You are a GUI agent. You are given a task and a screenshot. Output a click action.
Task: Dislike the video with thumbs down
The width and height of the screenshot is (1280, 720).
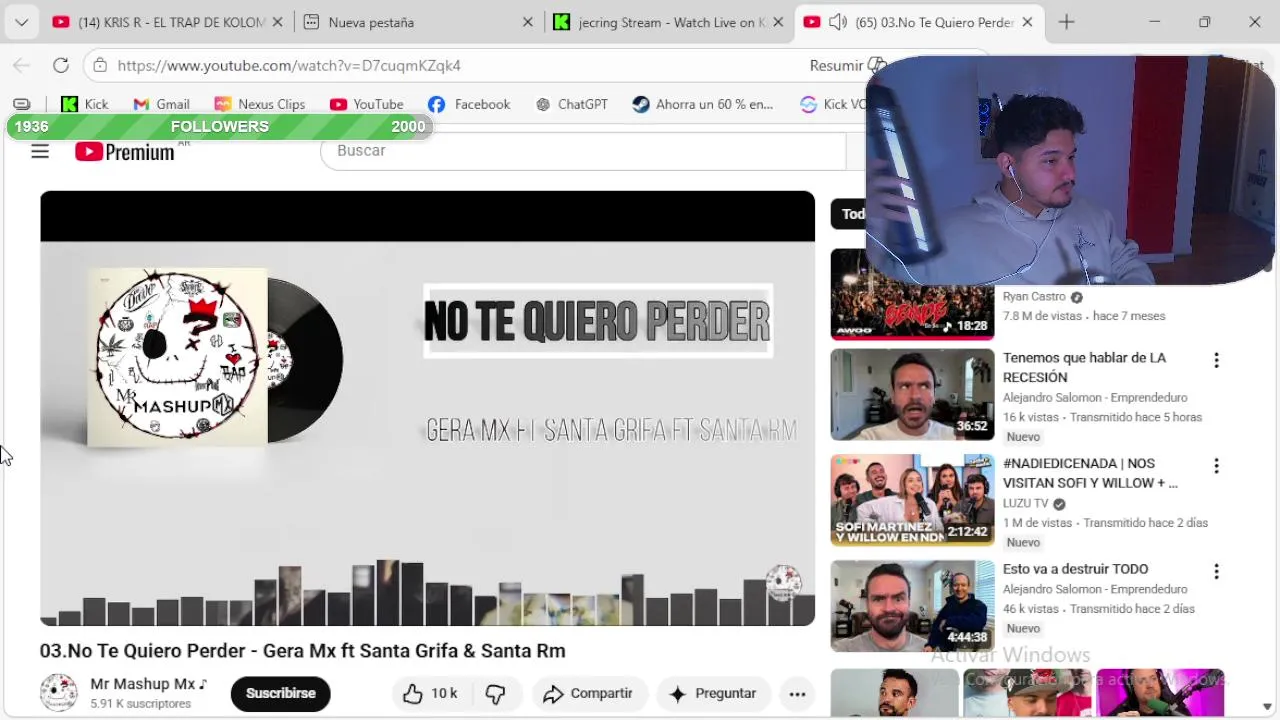[496, 693]
